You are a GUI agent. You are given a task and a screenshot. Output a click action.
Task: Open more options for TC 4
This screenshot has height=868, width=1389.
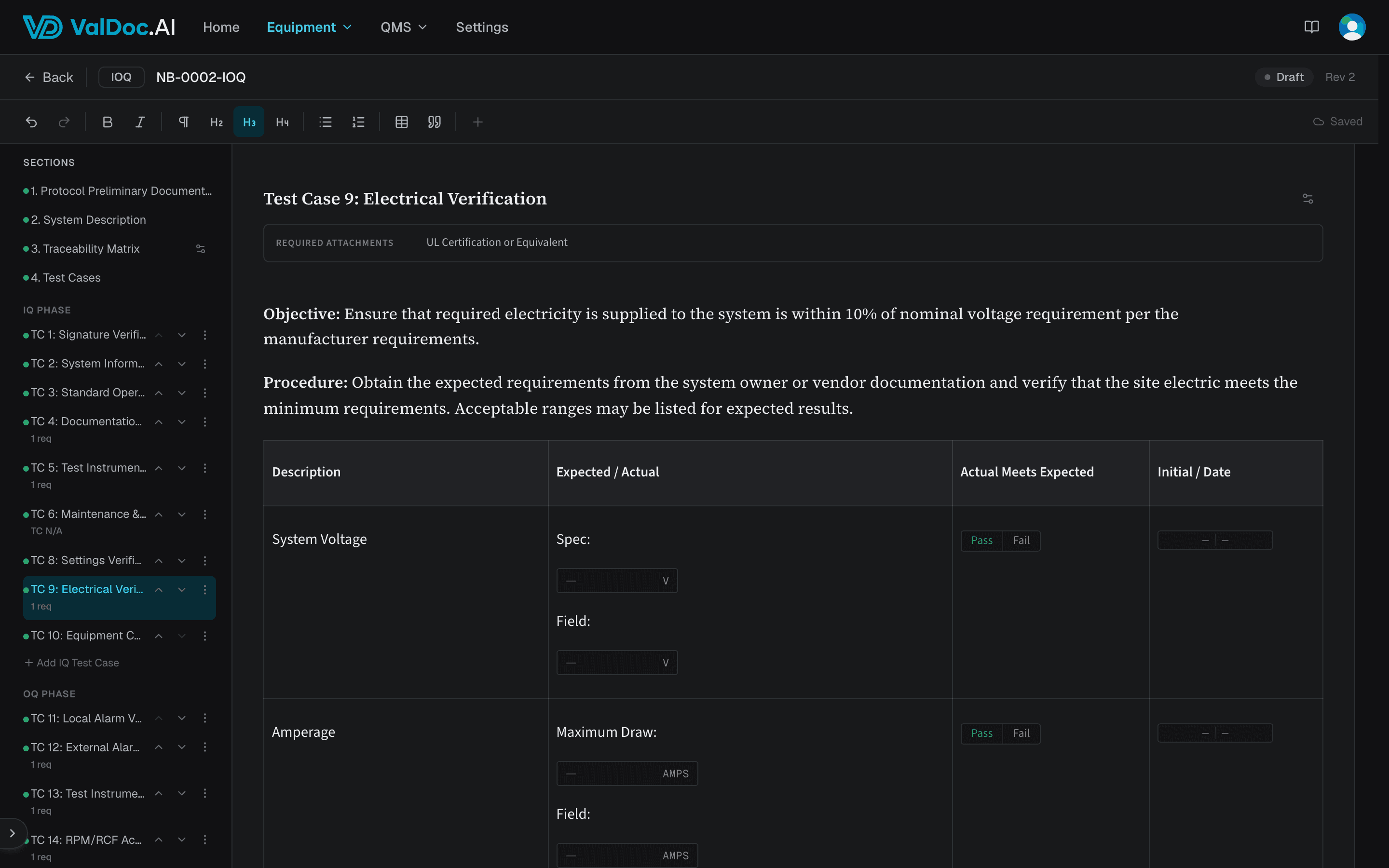[205, 422]
